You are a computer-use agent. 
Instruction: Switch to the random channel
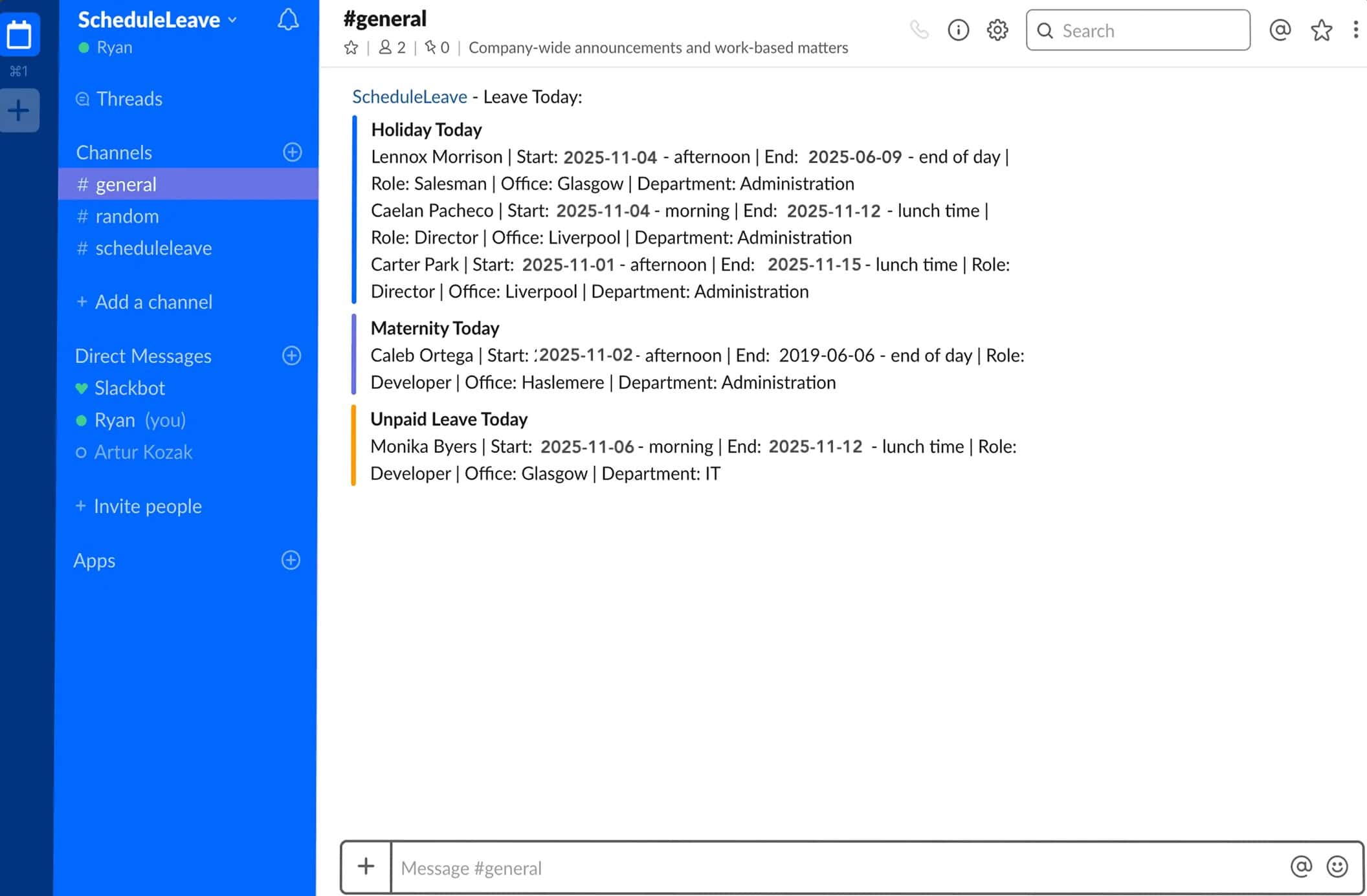126,216
